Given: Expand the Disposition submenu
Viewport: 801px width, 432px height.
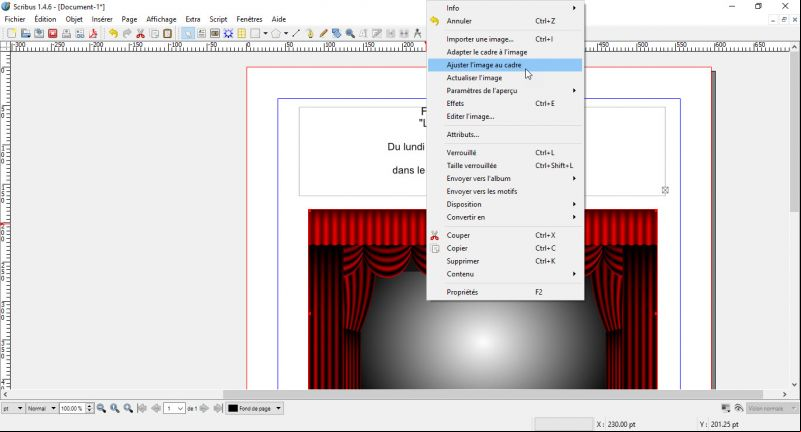Looking at the screenshot, I should (x=505, y=204).
